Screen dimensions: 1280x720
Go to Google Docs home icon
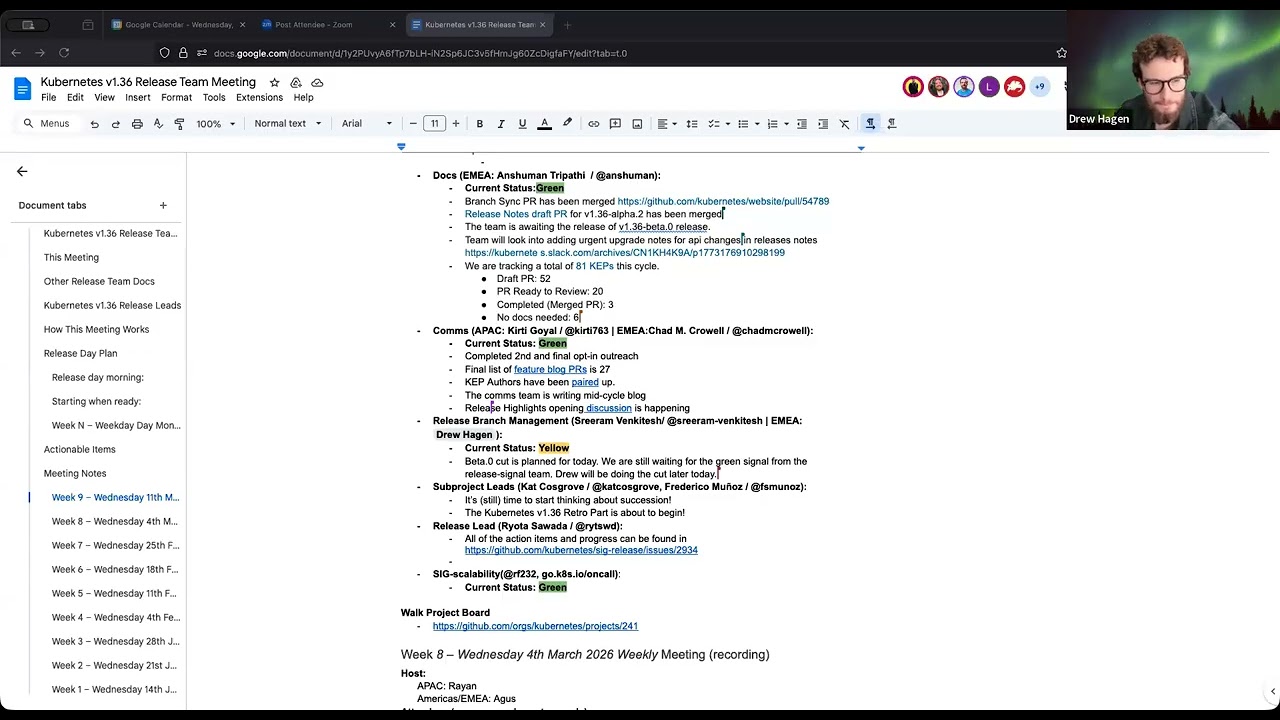(x=22, y=89)
